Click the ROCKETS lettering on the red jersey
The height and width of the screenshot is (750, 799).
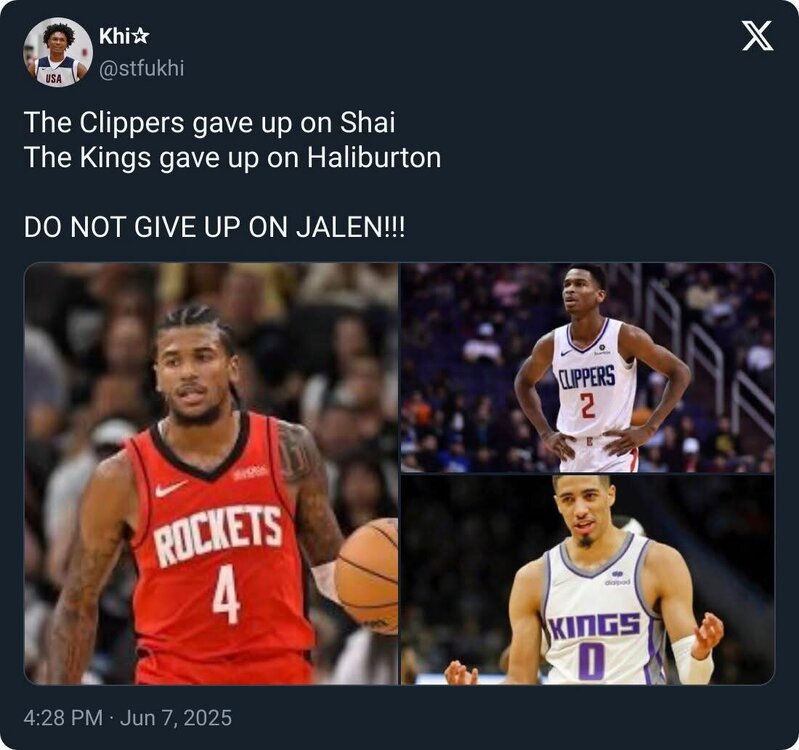[218, 535]
